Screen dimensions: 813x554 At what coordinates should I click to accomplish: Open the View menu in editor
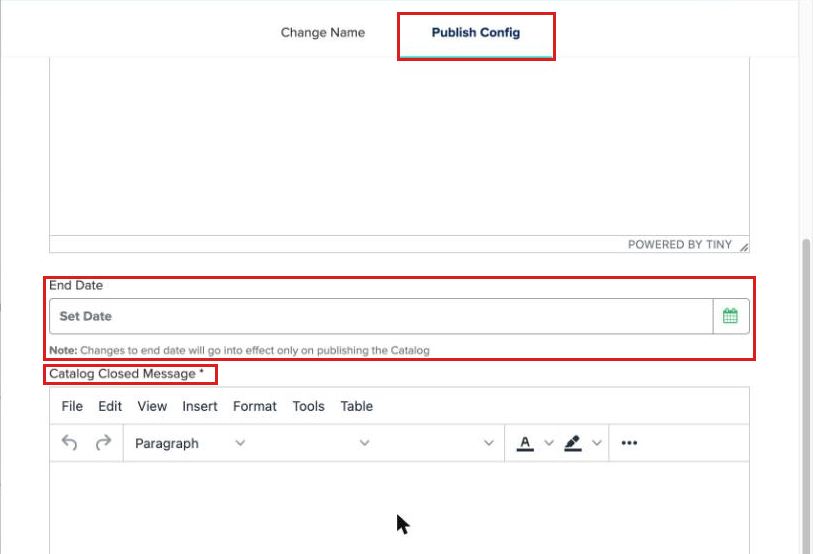(152, 406)
